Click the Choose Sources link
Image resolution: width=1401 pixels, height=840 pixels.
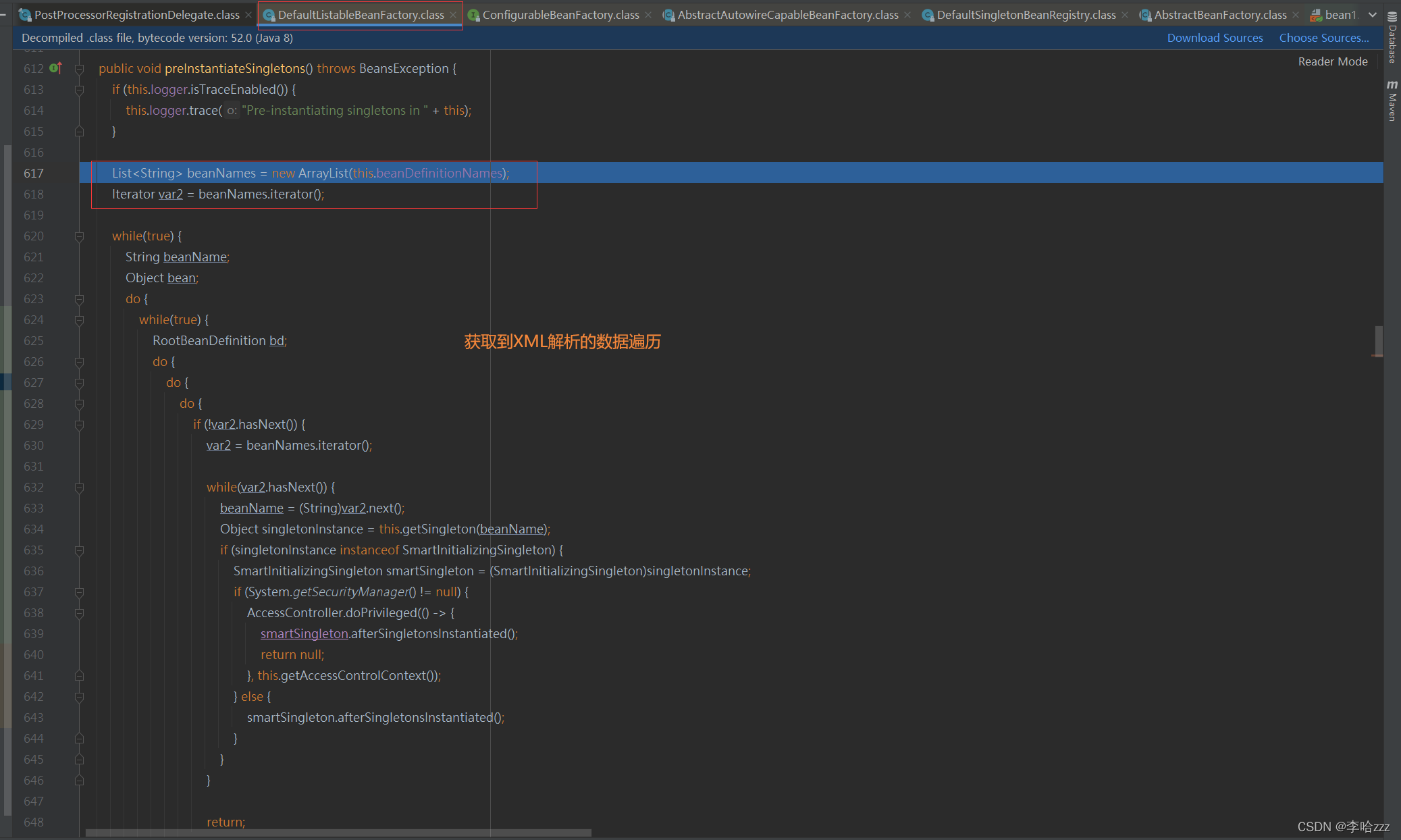1323,38
